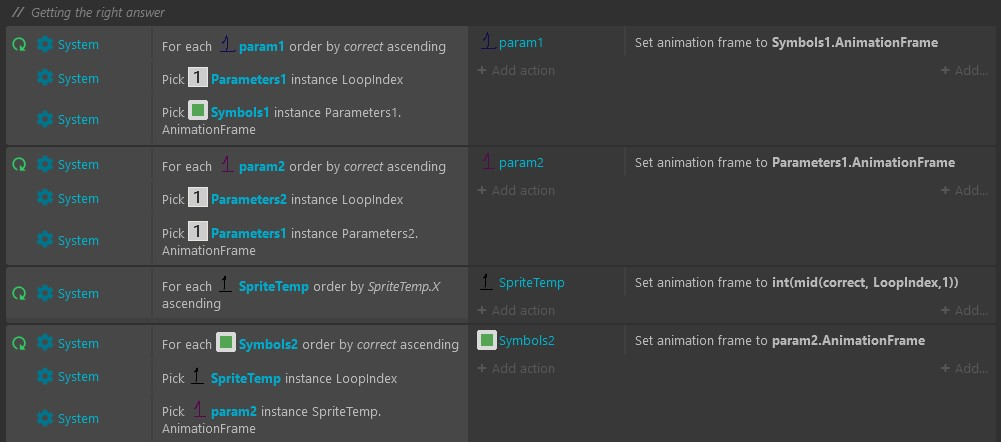The height and width of the screenshot is (442, 1001).
Task: Click 'Add action' under the param1 action
Action: pyautogui.click(x=516, y=70)
